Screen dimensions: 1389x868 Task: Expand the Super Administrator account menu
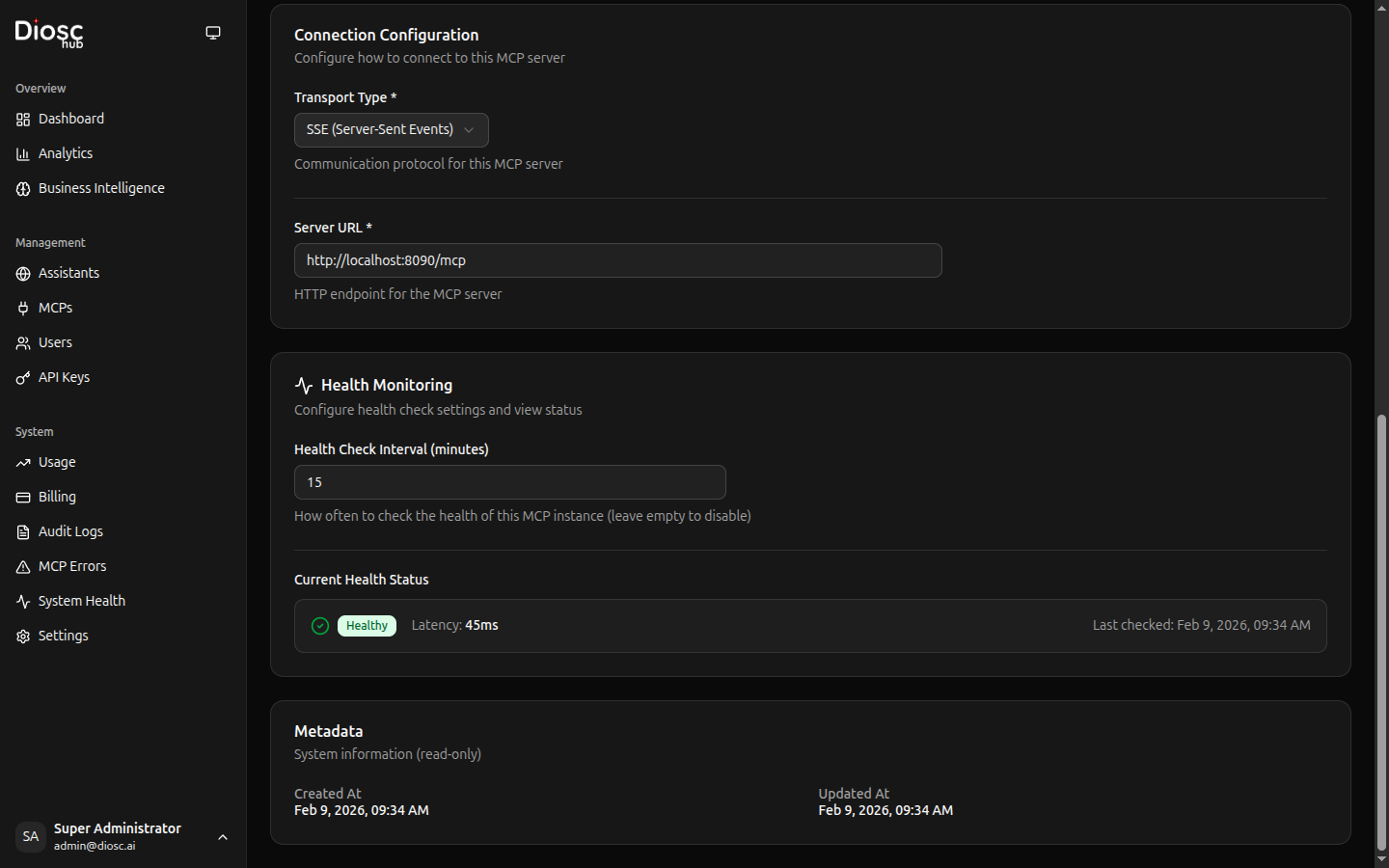click(223, 837)
